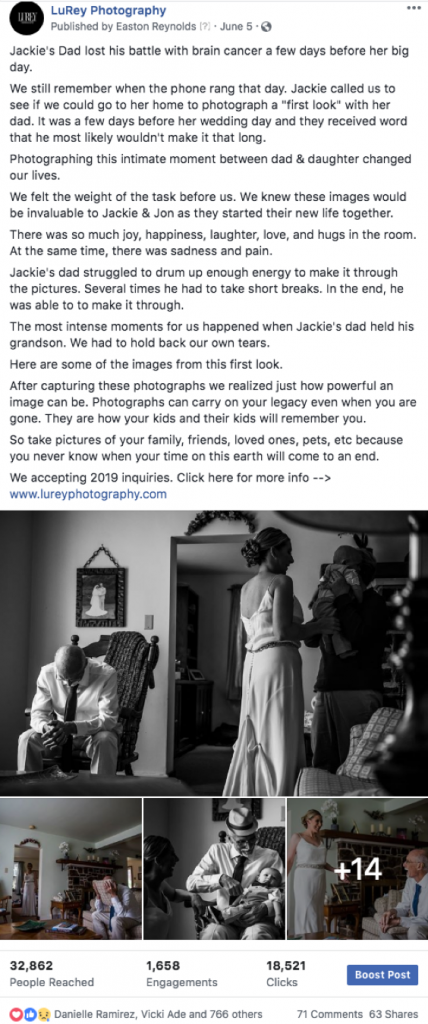Open the 71 Comments link
Image resolution: width=428 pixels, height=1024 pixels.
coord(329,1014)
